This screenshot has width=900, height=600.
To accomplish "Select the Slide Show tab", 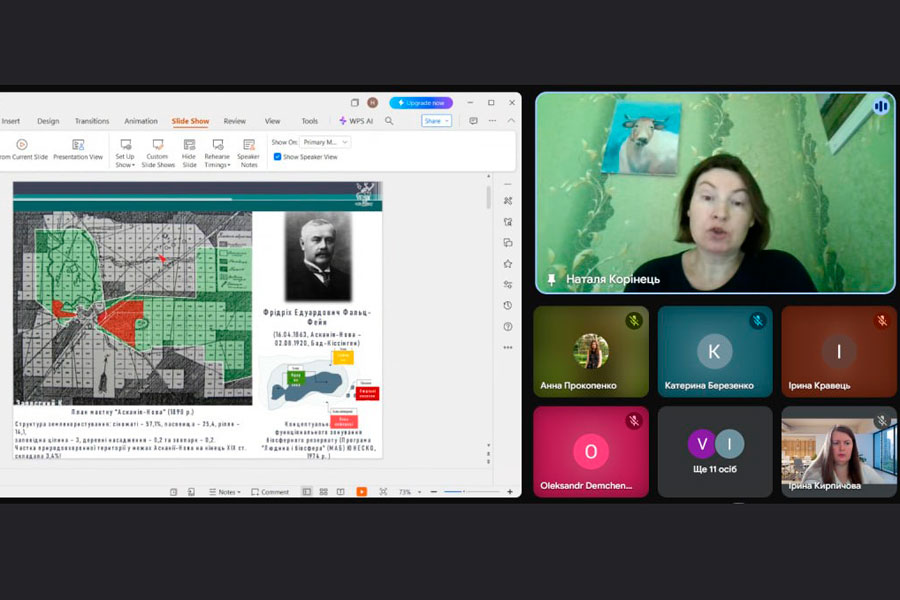I will (191, 121).
